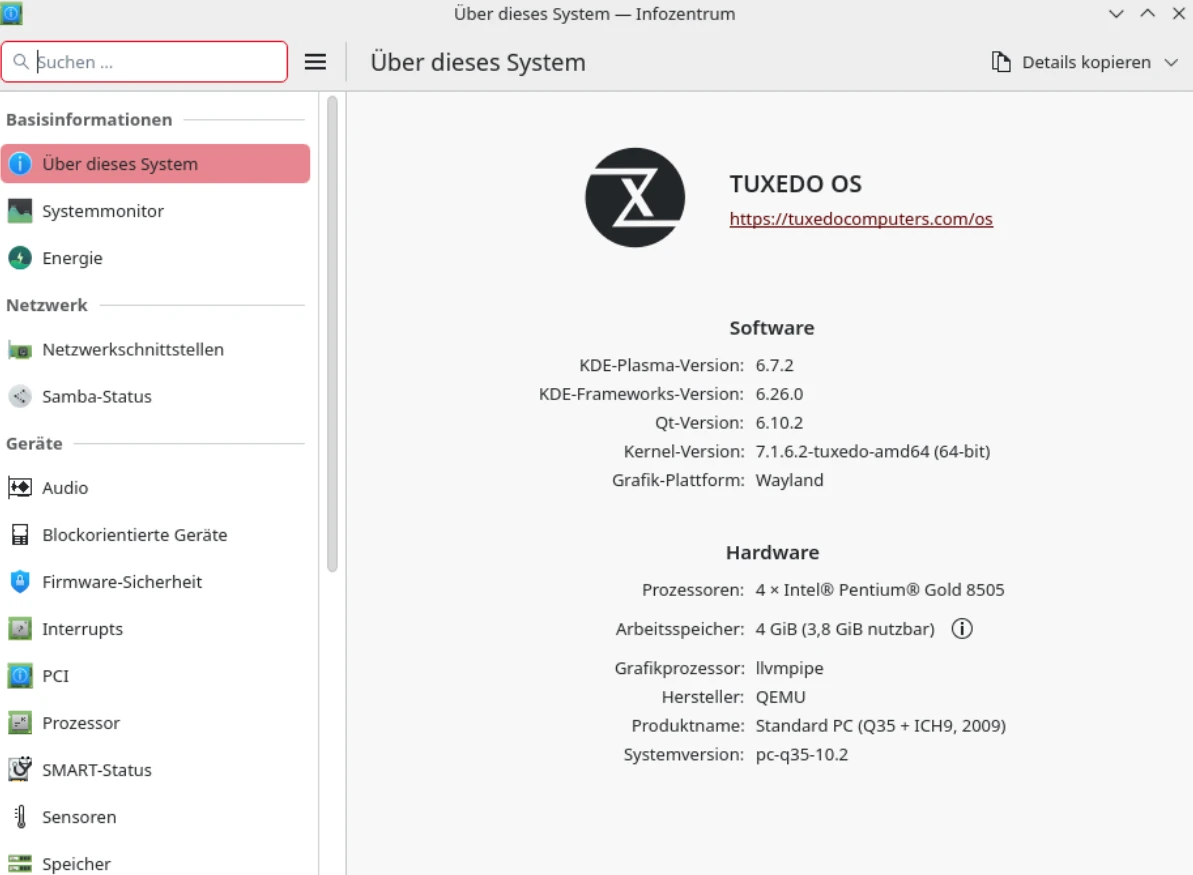Click the Systemmonitor sidebar icon
The height and width of the screenshot is (875, 1193).
(20, 211)
